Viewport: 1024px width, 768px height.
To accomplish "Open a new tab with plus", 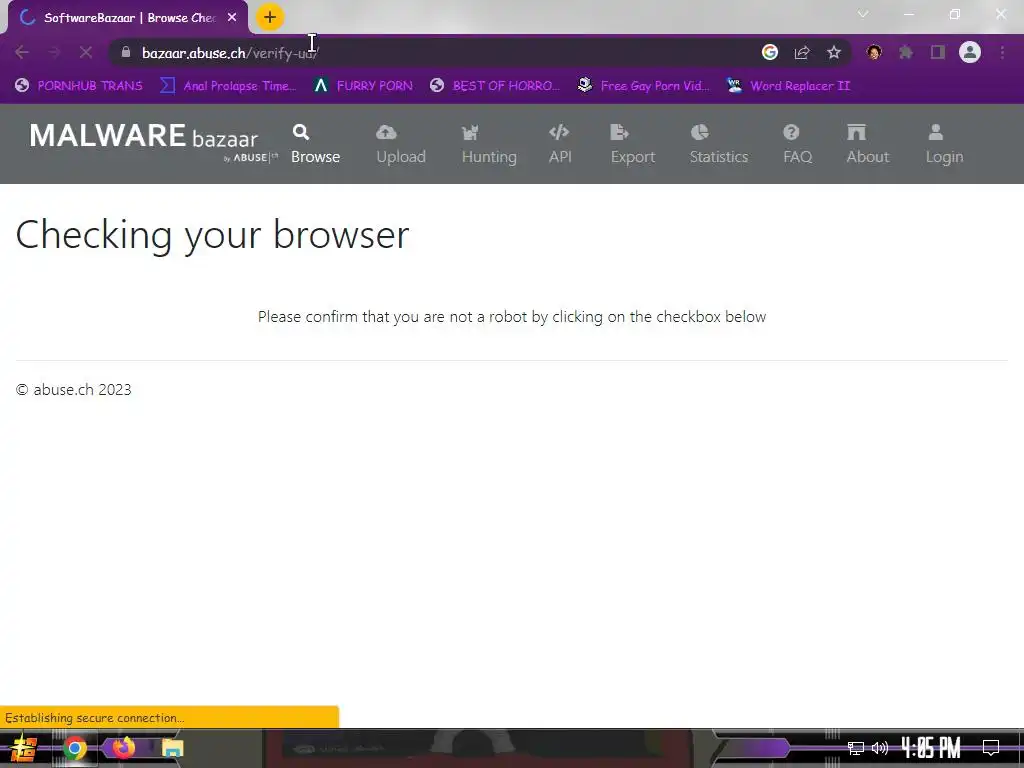I will (x=270, y=18).
